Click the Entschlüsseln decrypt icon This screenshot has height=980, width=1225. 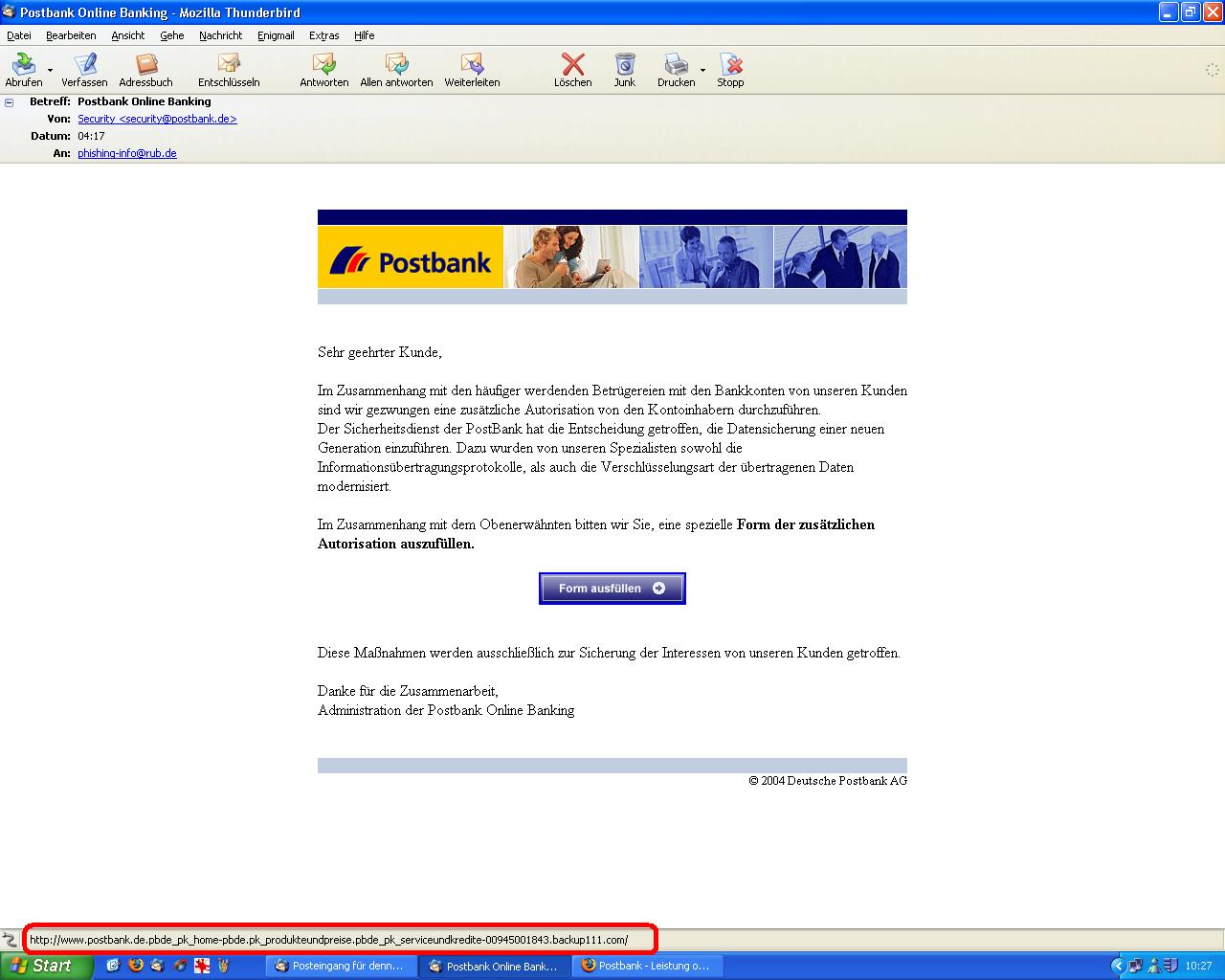pos(229,64)
